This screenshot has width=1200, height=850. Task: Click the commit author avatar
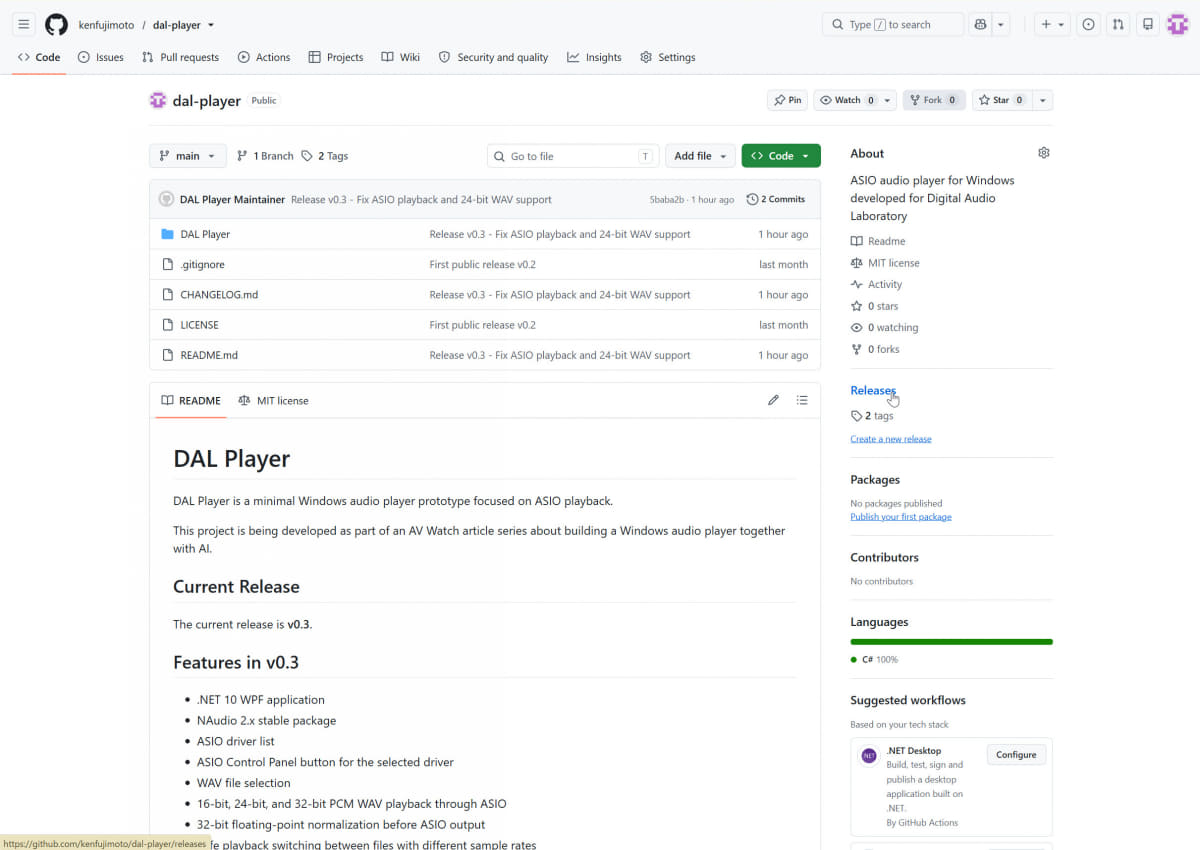tap(166, 199)
